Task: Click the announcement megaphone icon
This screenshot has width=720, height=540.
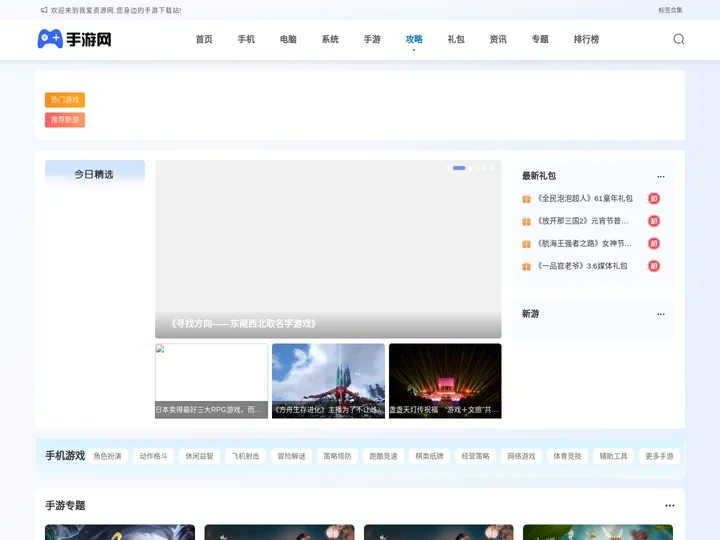Action: (x=44, y=10)
